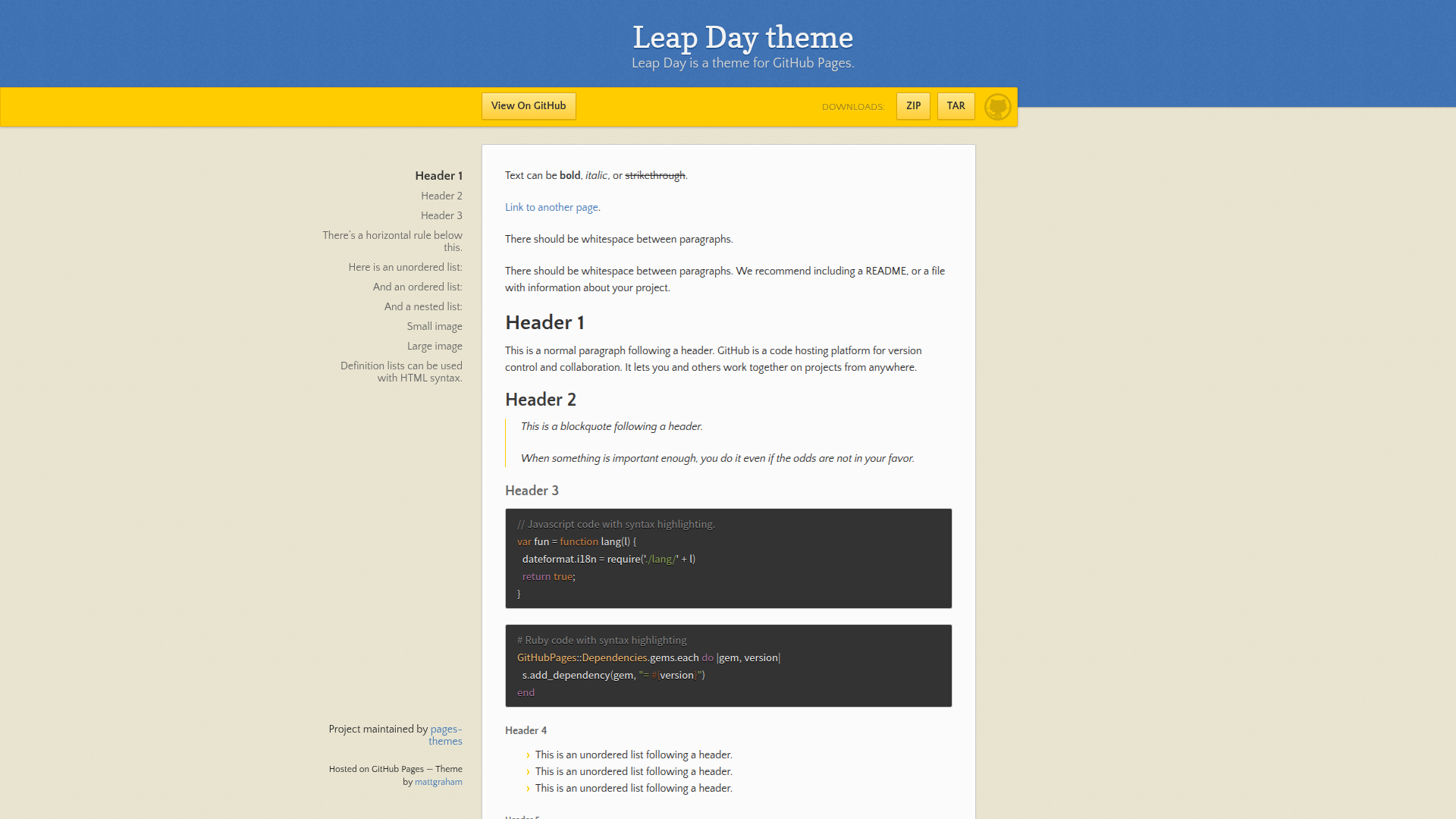
Task: Select the Large image sidebar entry
Action: point(434,346)
